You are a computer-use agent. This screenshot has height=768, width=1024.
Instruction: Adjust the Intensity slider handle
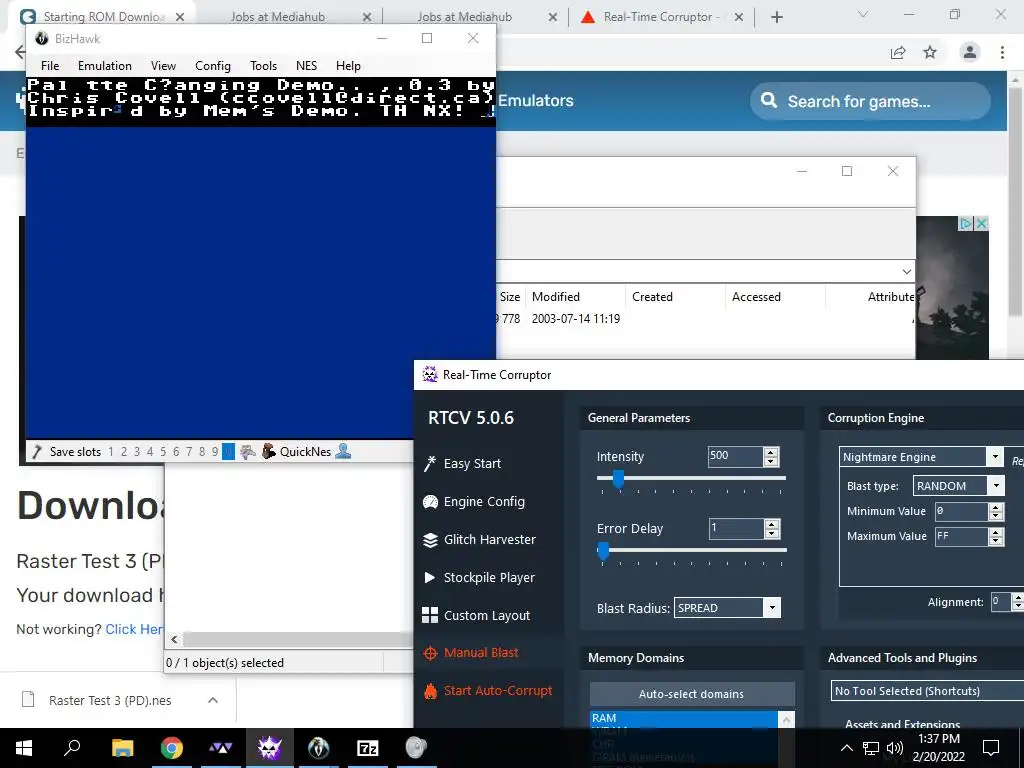[x=618, y=480]
